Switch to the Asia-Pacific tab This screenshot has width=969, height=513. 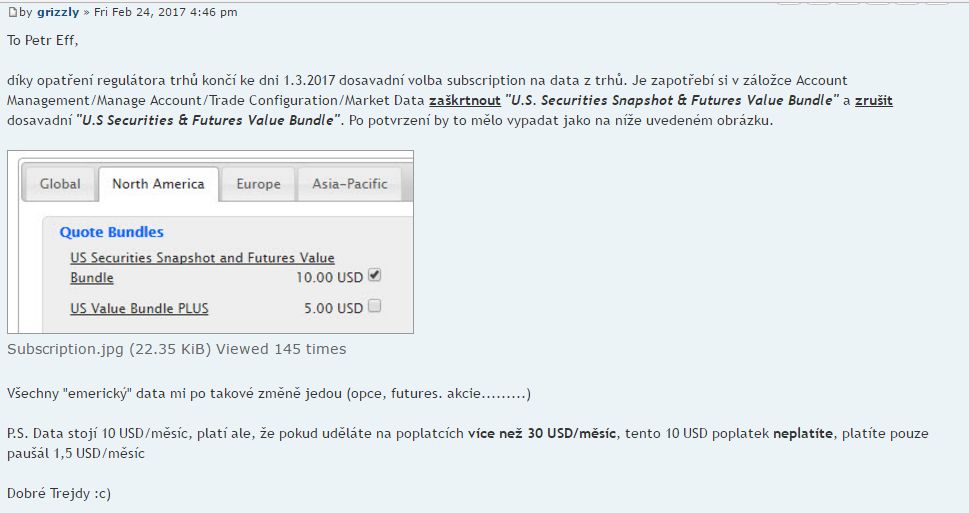coord(350,184)
